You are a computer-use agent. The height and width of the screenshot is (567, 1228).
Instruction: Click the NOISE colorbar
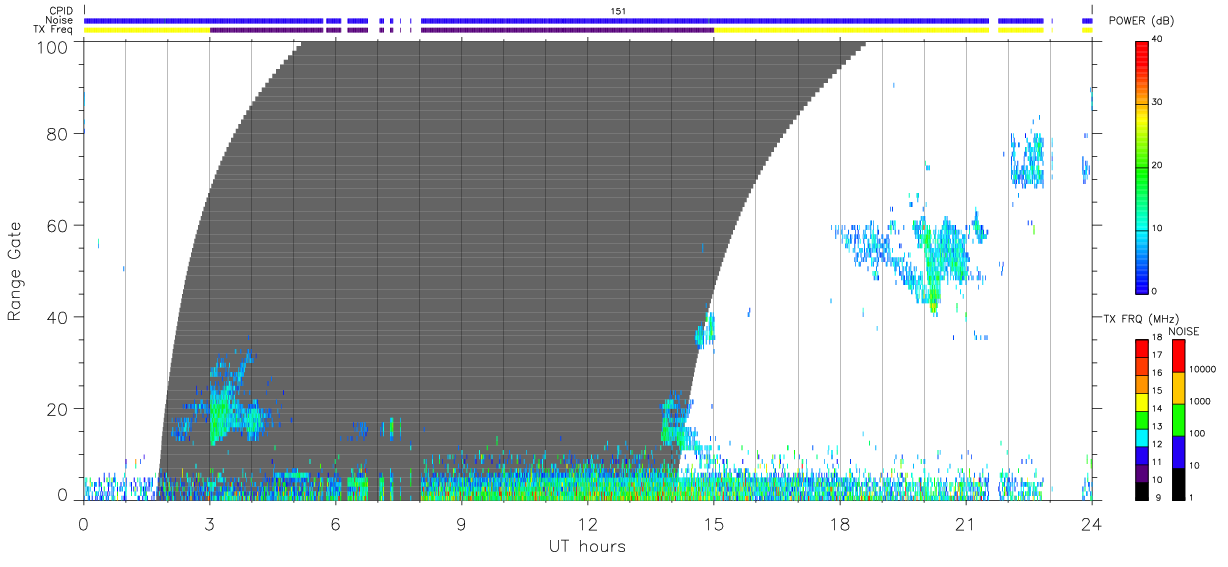1178,418
